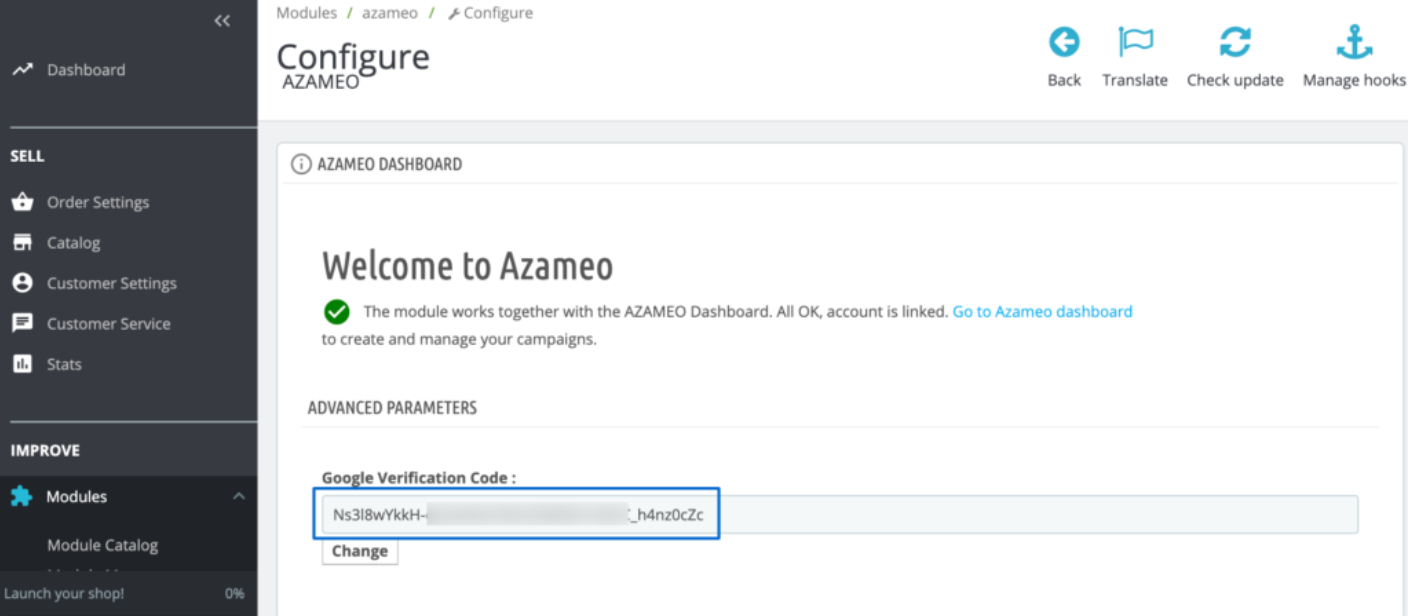The height and width of the screenshot is (616, 1412).
Task: Click the Modules puzzle piece icon
Action: point(22,497)
